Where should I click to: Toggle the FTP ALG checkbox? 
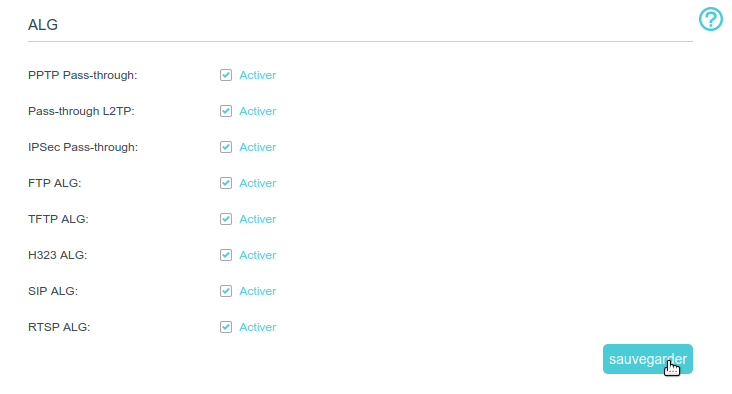(x=226, y=183)
